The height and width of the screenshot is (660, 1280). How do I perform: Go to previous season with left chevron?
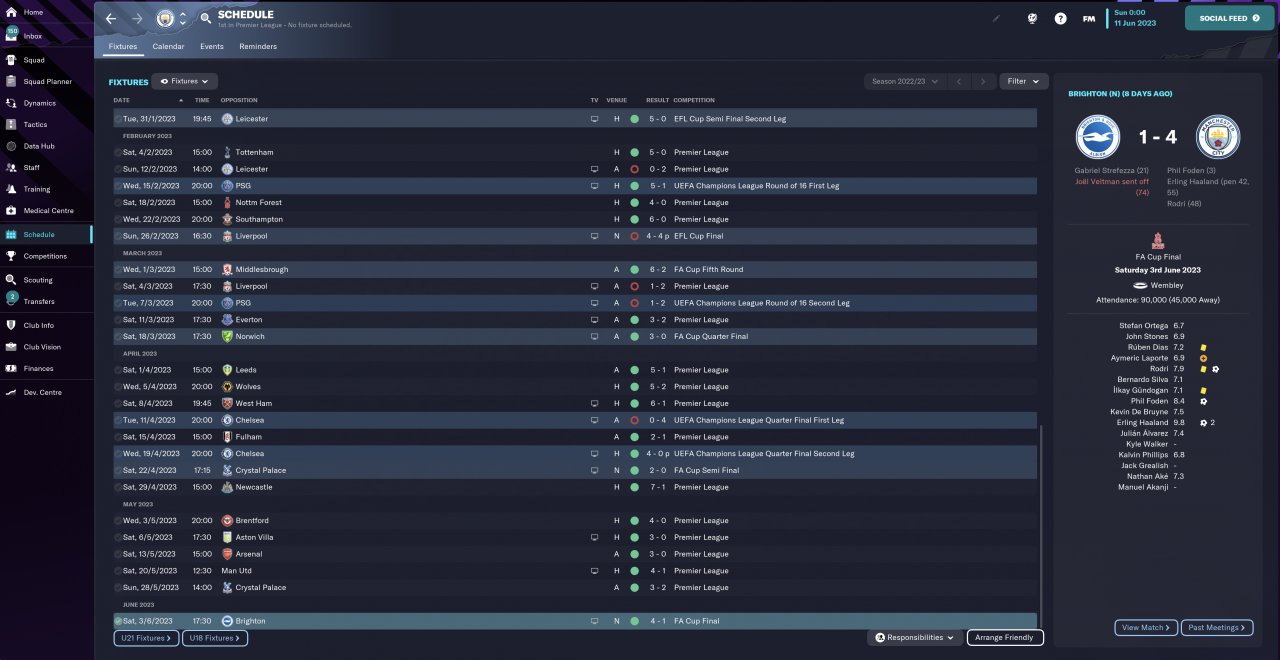pyautogui.click(x=958, y=81)
